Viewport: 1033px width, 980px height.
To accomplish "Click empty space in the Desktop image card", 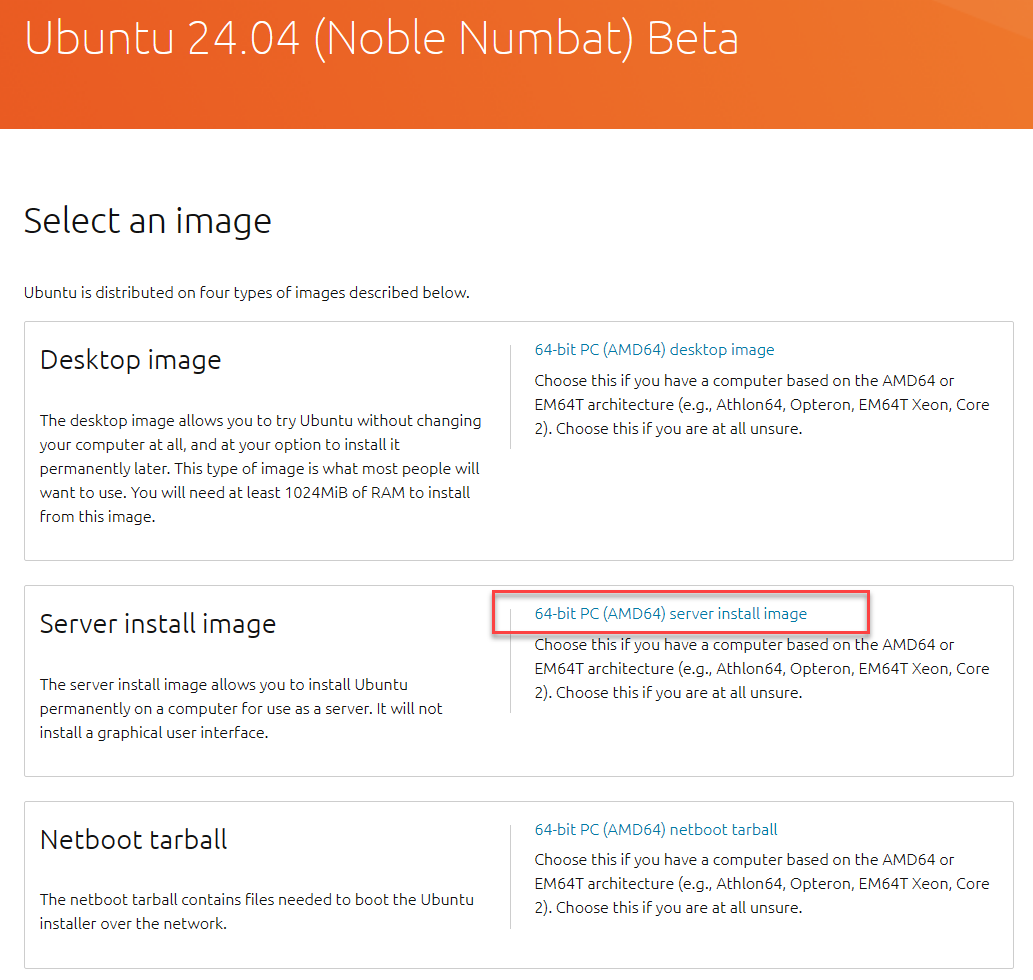I will pyautogui.click(x=760, y=510).
